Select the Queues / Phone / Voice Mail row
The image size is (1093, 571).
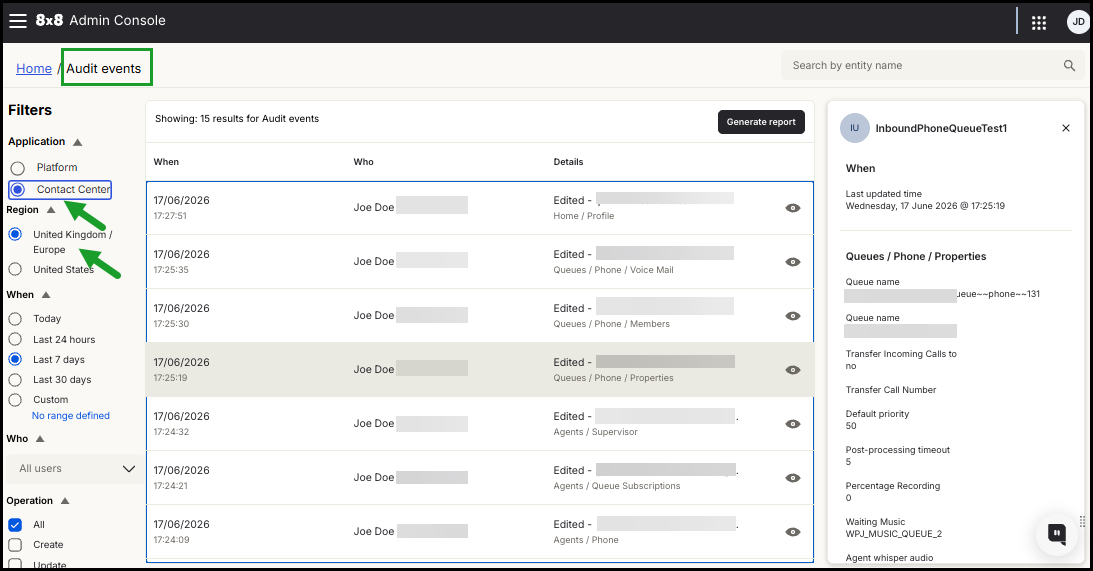[x=480, y=262]
